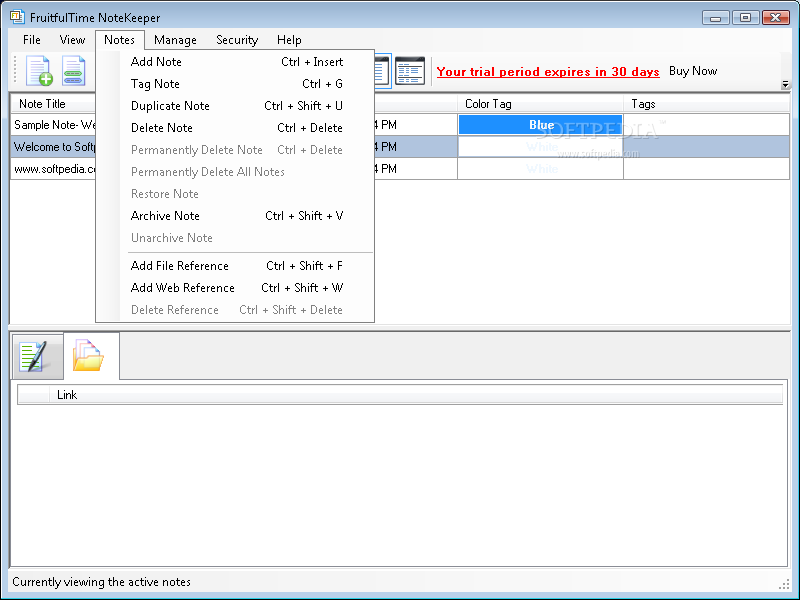Click the trial period expires link
Screen dimensions: 800x600
(548, 71)
